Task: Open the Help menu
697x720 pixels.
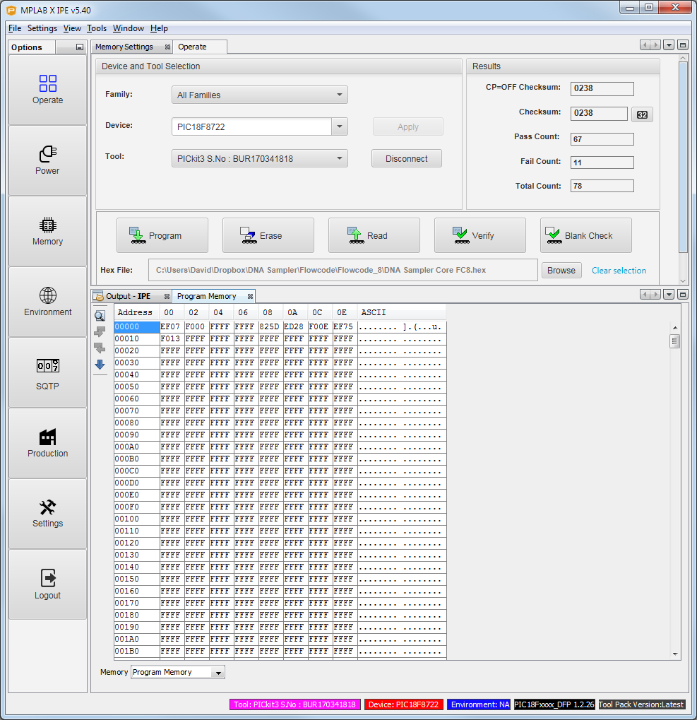Action: click(159, 28)
